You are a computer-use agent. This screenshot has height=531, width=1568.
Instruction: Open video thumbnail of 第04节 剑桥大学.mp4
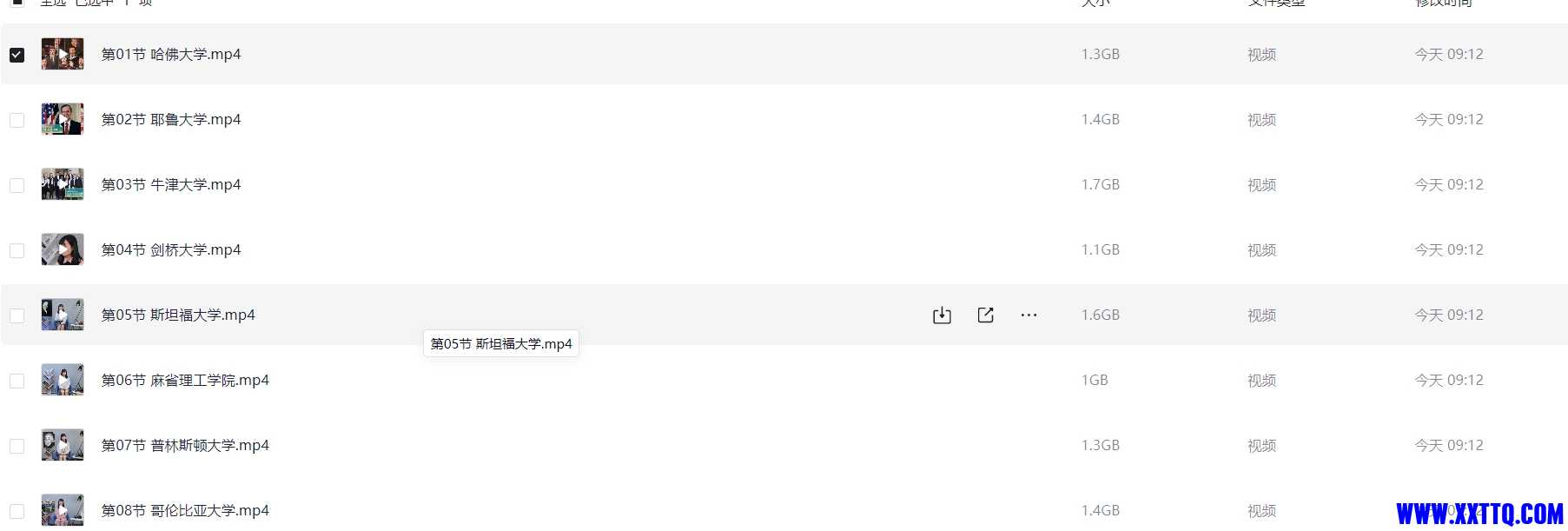pos(63,249)
